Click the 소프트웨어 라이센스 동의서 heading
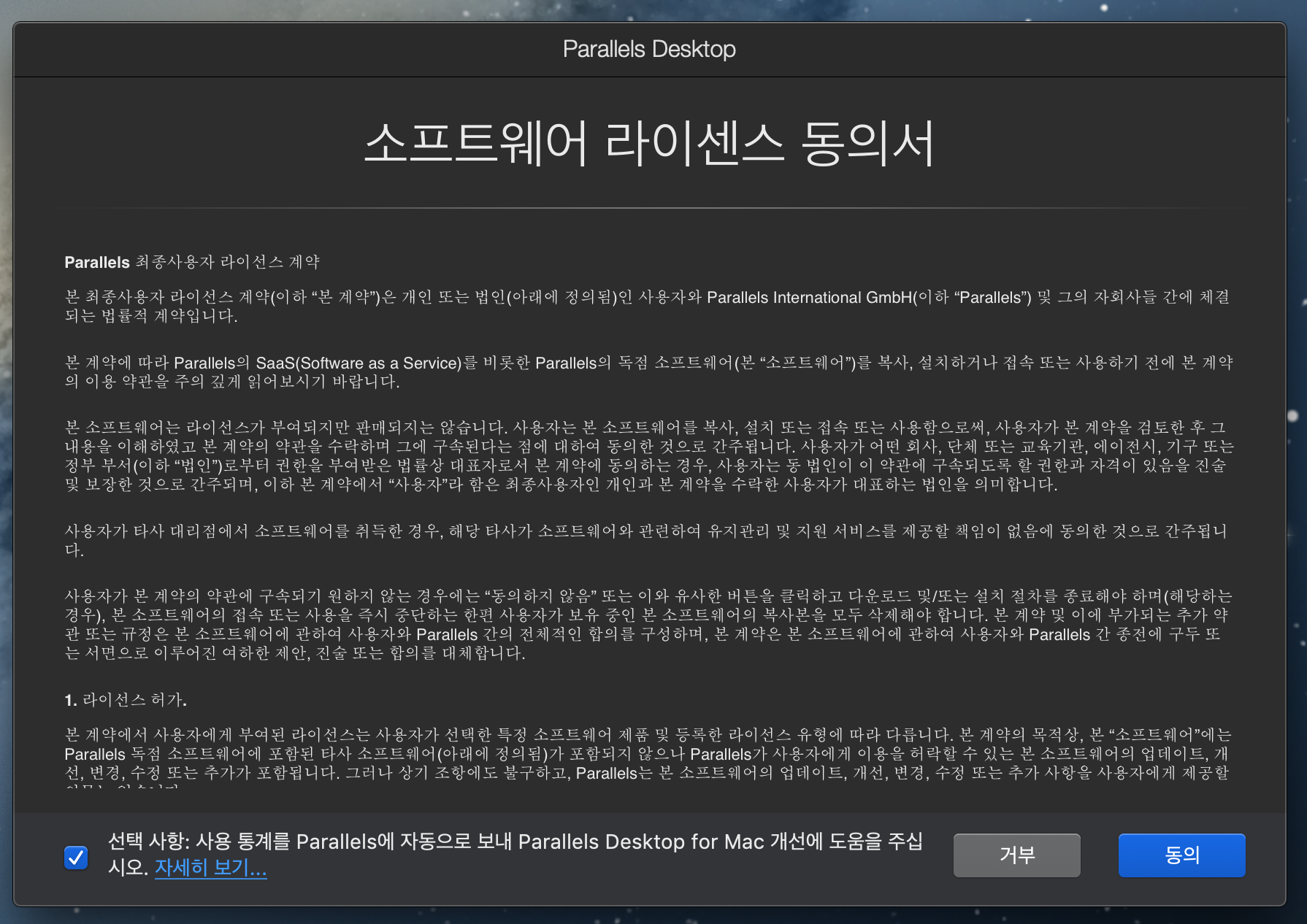This screenshot has width=1307, height=924. click(x=649, y=144)
